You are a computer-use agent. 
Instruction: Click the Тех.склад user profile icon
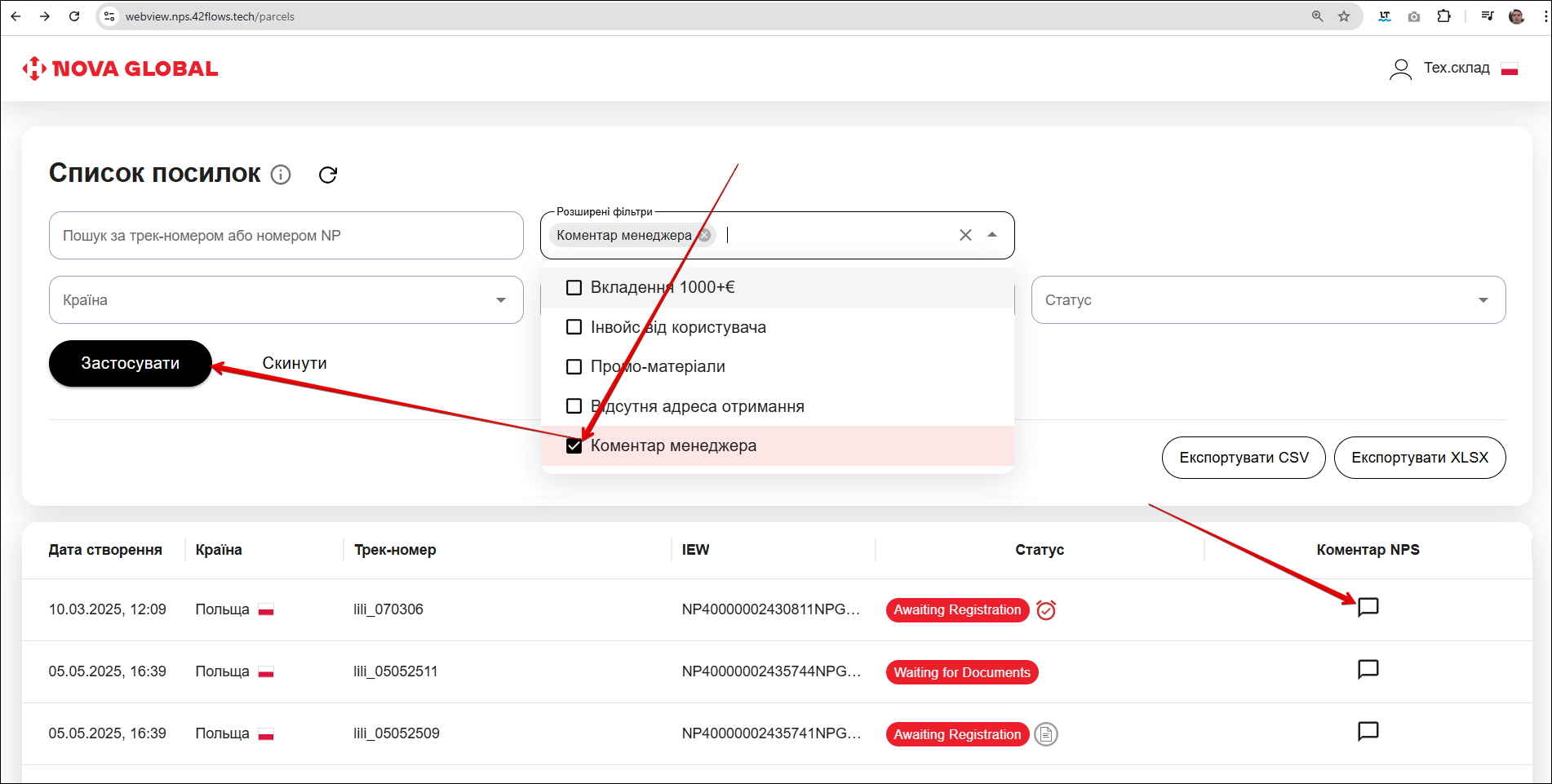coord(1400,69)
